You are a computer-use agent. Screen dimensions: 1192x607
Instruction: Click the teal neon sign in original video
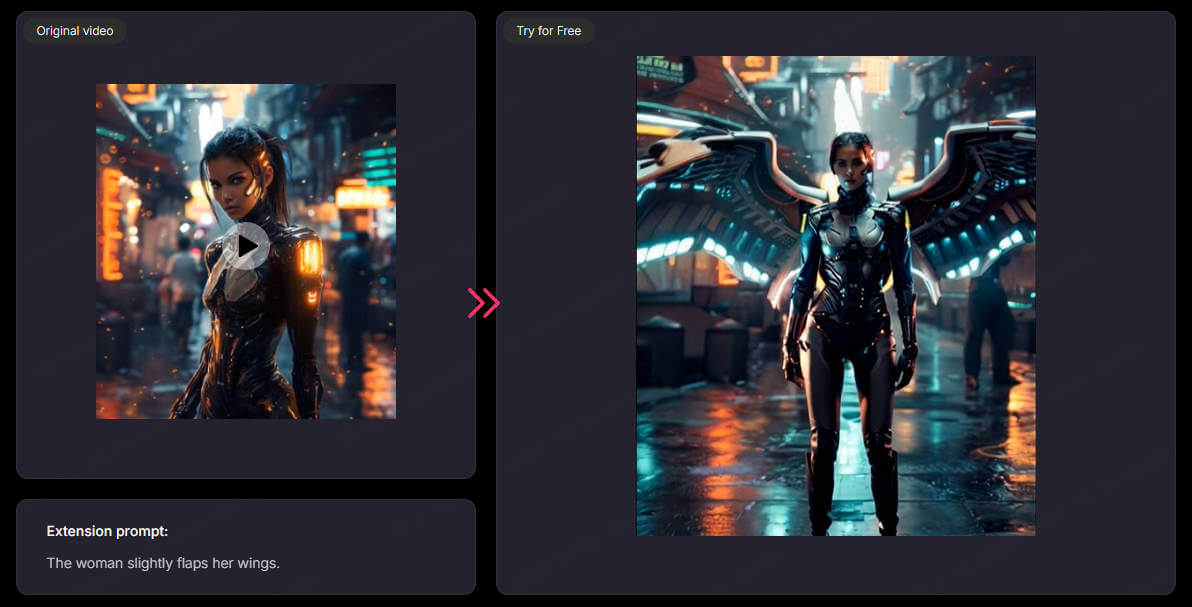tap(380, 162)
